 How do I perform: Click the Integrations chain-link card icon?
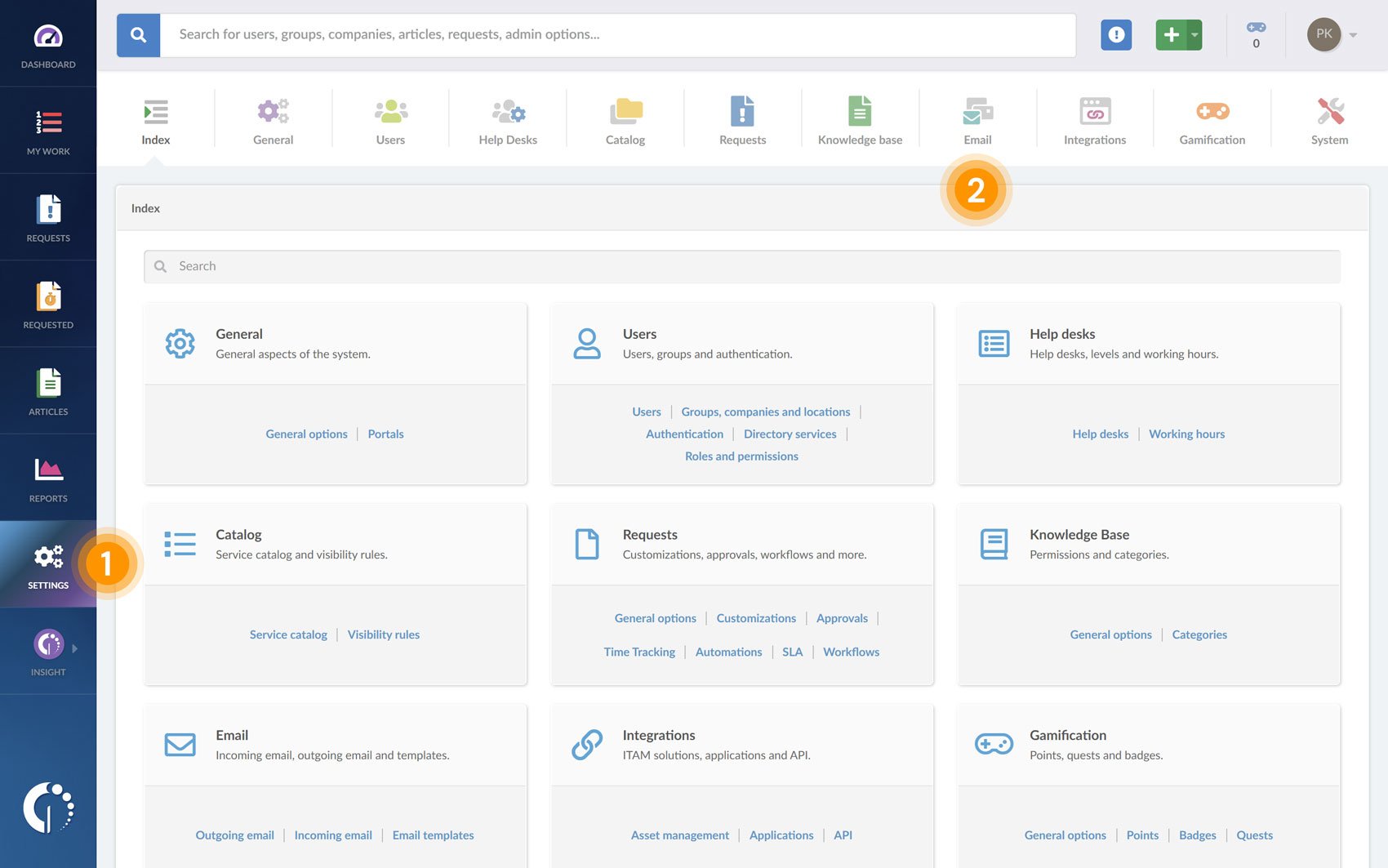[x=587, y=745]
